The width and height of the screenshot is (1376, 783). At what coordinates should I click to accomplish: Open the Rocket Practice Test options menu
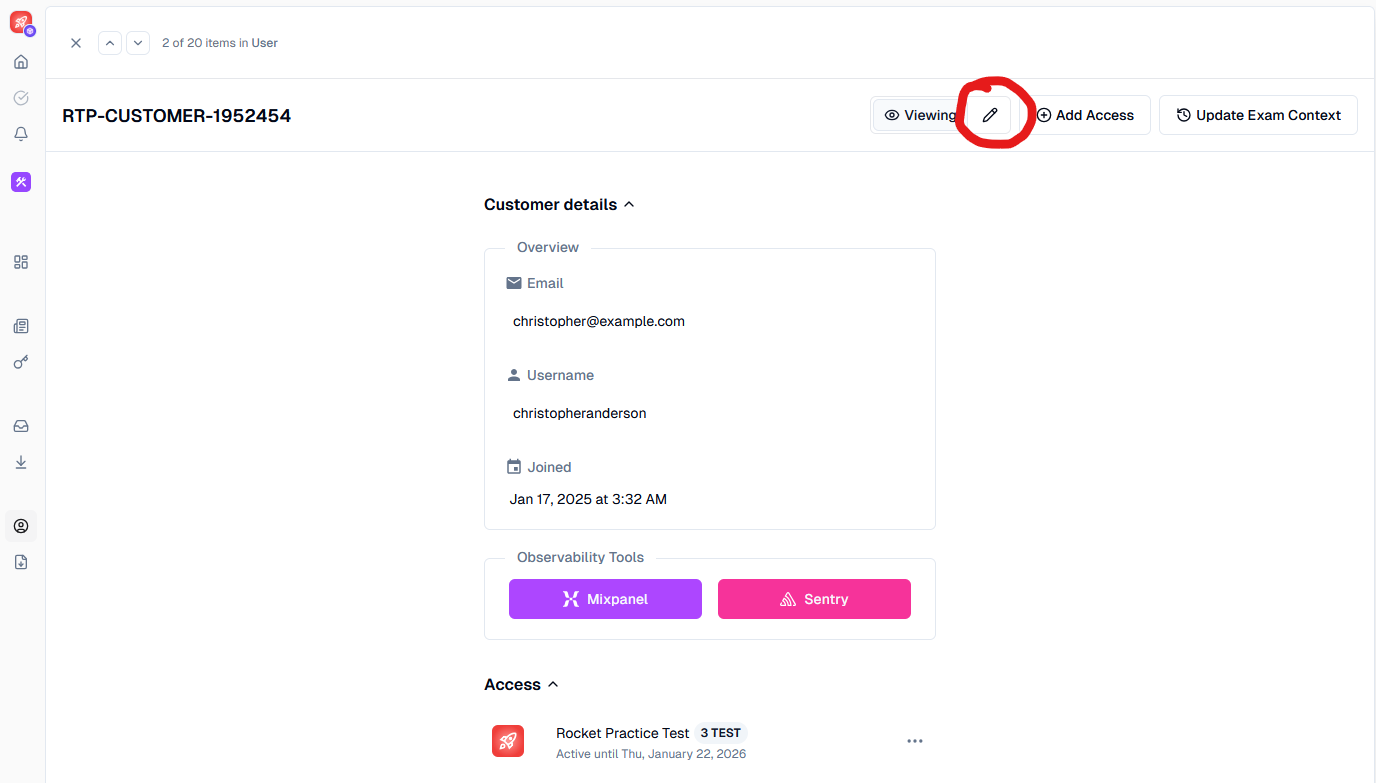point(914,741)
